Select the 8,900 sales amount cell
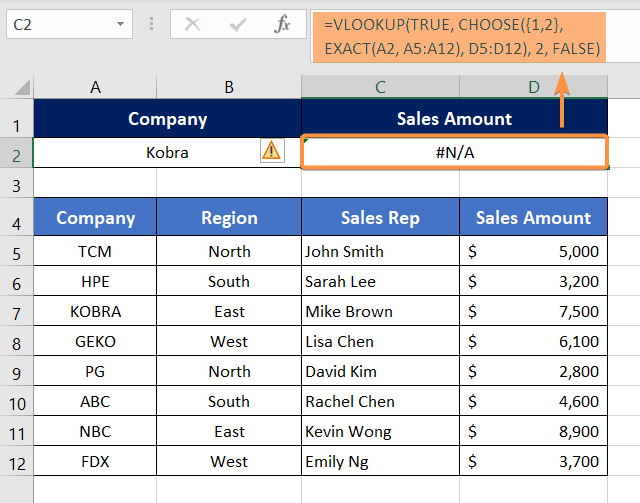The height and width of the screenshot is (503, 640). click(533, 431)
